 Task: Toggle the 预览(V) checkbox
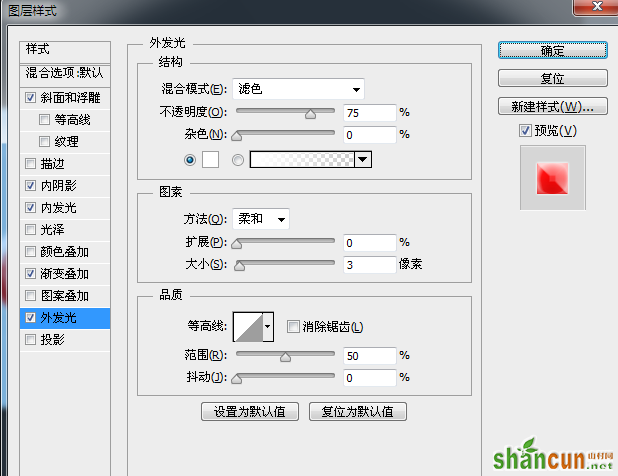coord(525,130)
